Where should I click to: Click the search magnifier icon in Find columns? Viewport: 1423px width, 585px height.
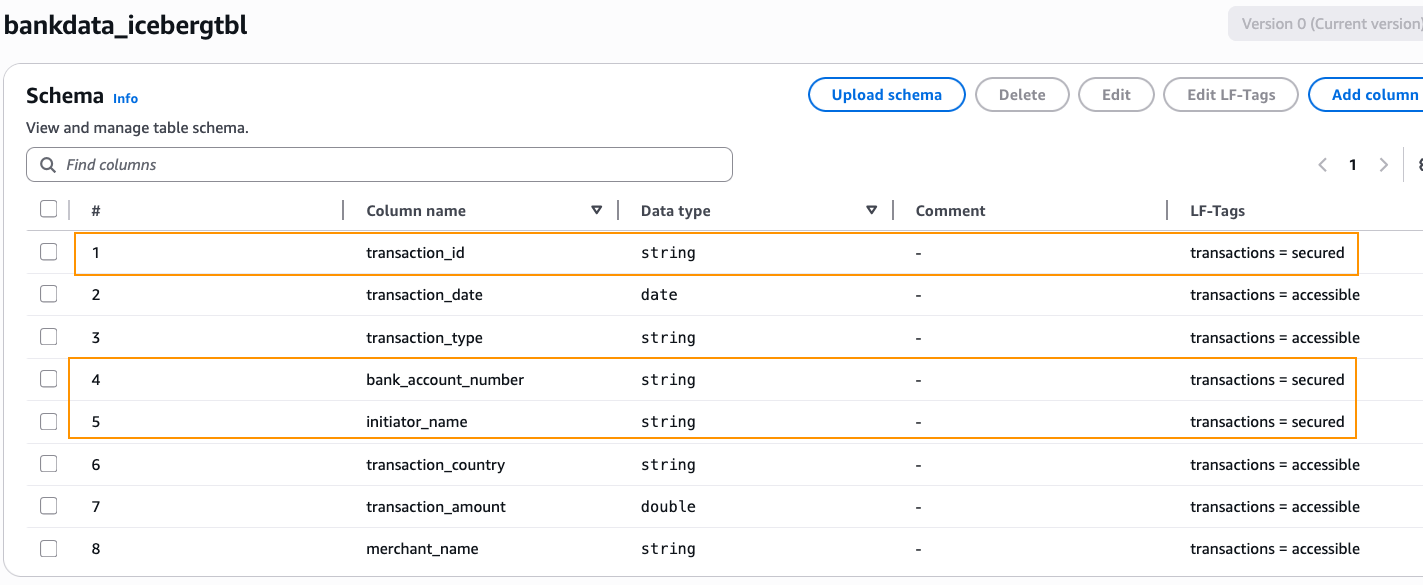click(47, 165)
